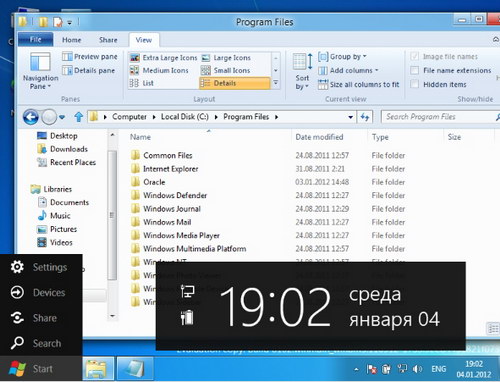This screenshot has height=382, width=500.
Task: Click the volume speaker tray icon
Action: (x=417, y=369)
